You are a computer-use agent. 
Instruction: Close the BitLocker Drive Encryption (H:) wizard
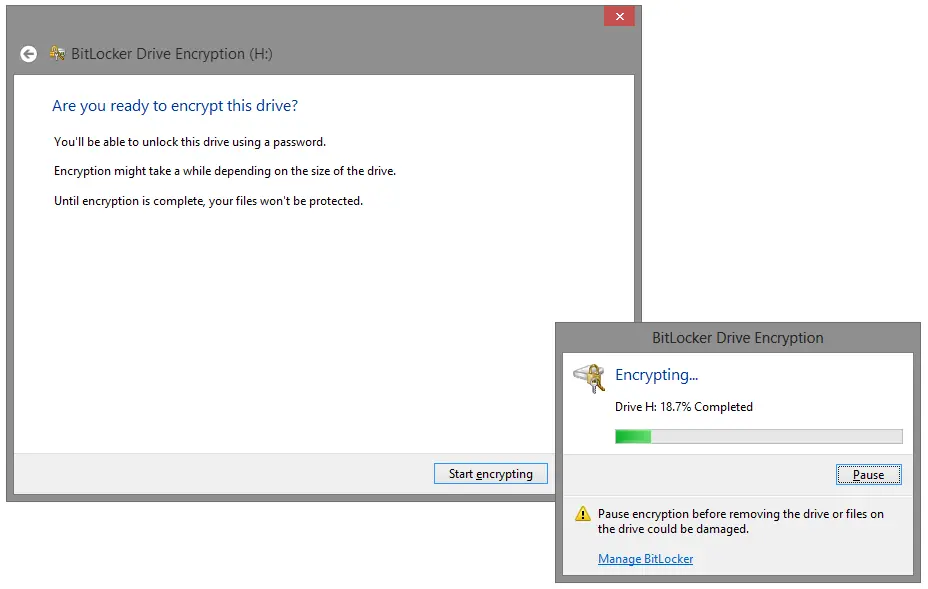click(619, 17)
